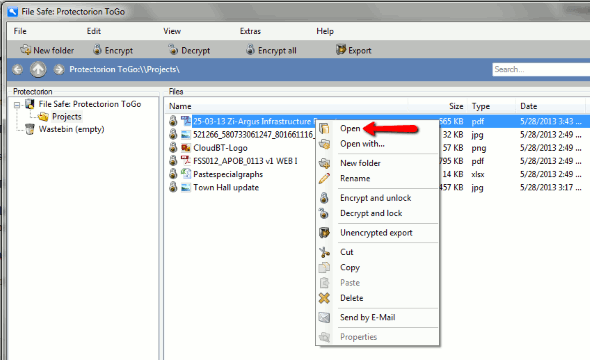This screenshot has width=590, height=360.
Task: Click the Excel file icon of Pastespecialgraphs
Action: (x=186, y=174)
